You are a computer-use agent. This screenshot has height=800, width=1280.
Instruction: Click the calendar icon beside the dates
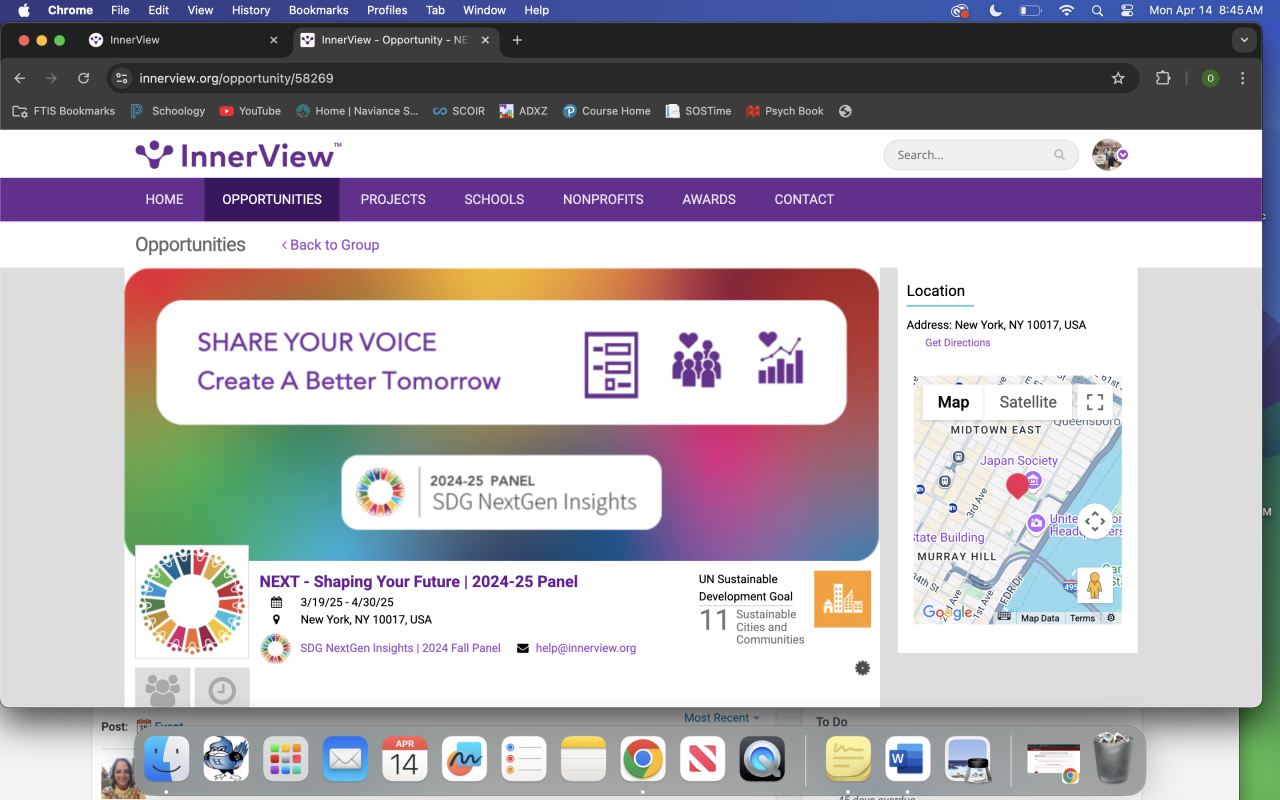click(x=277, y=602)
